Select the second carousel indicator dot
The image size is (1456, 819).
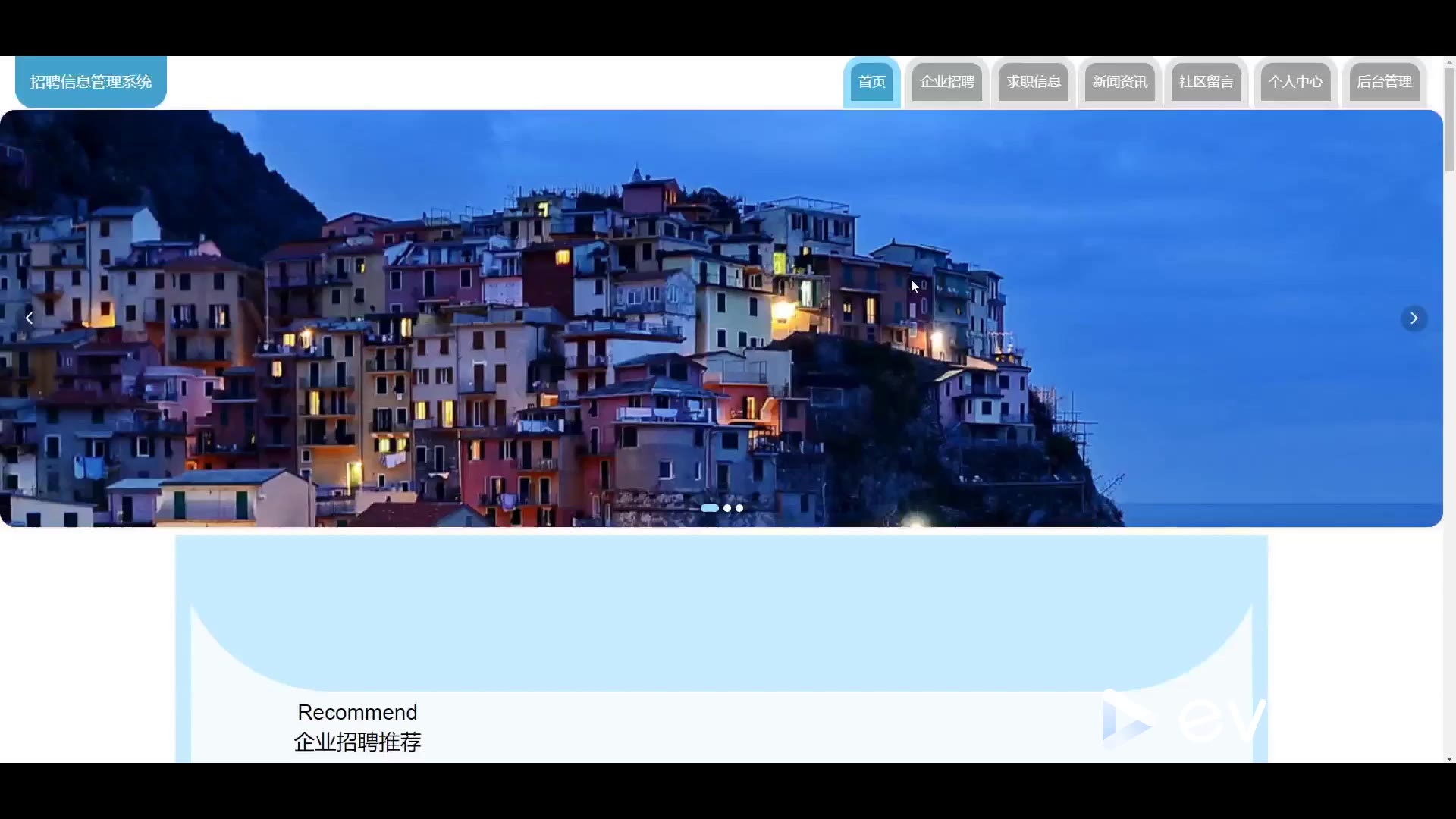point(727,508)
